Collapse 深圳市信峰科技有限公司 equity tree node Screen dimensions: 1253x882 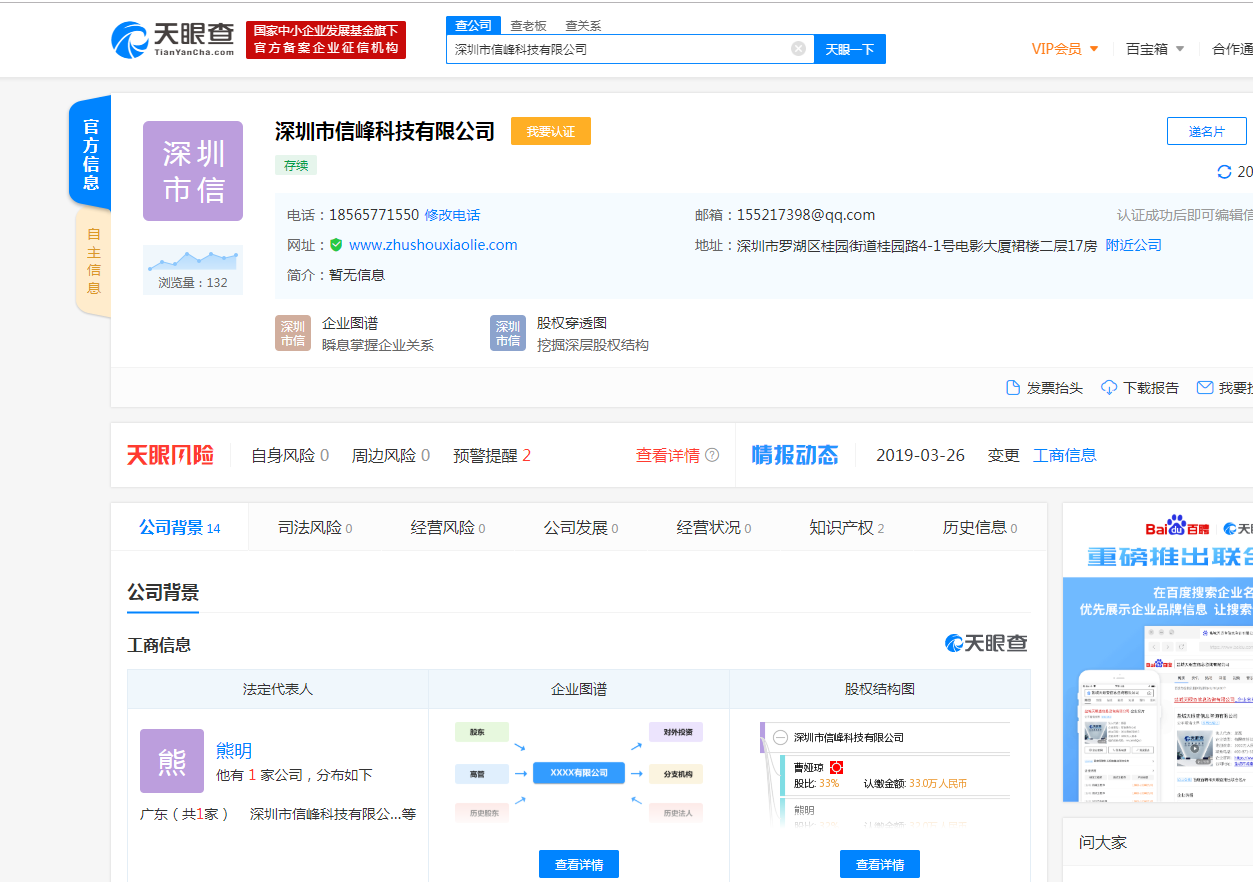coord(780,738)
